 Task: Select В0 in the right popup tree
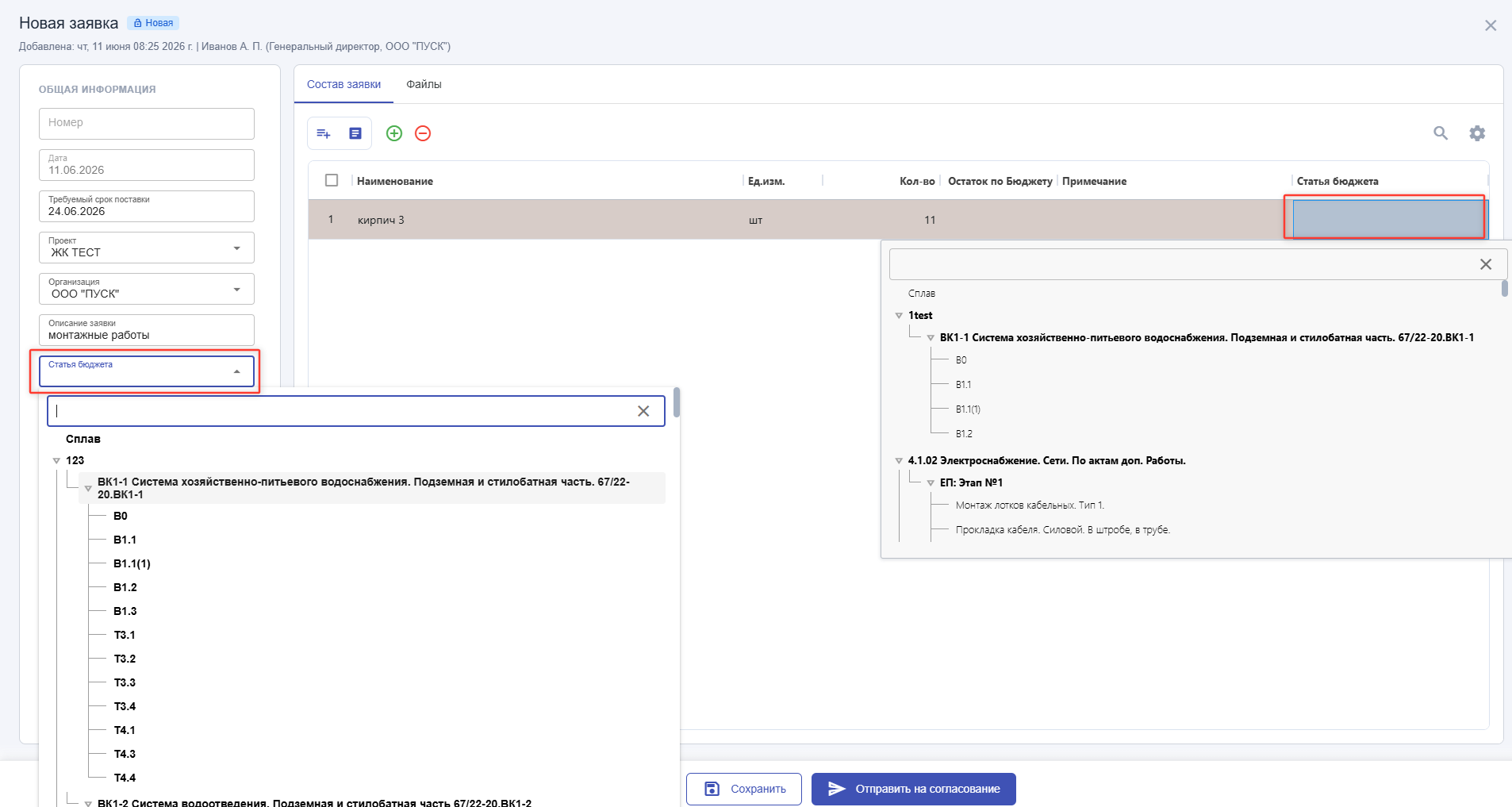pos(961,360)
